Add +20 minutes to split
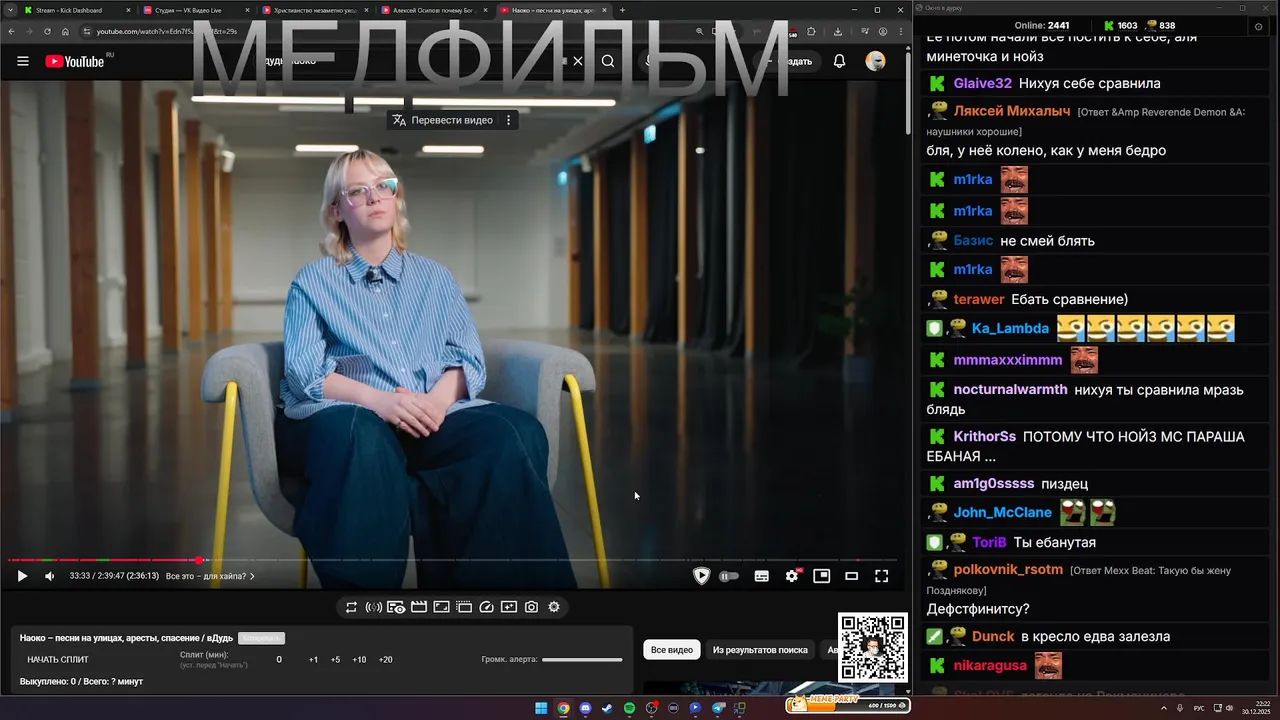The image size is (1280, 720). (385, 660)
